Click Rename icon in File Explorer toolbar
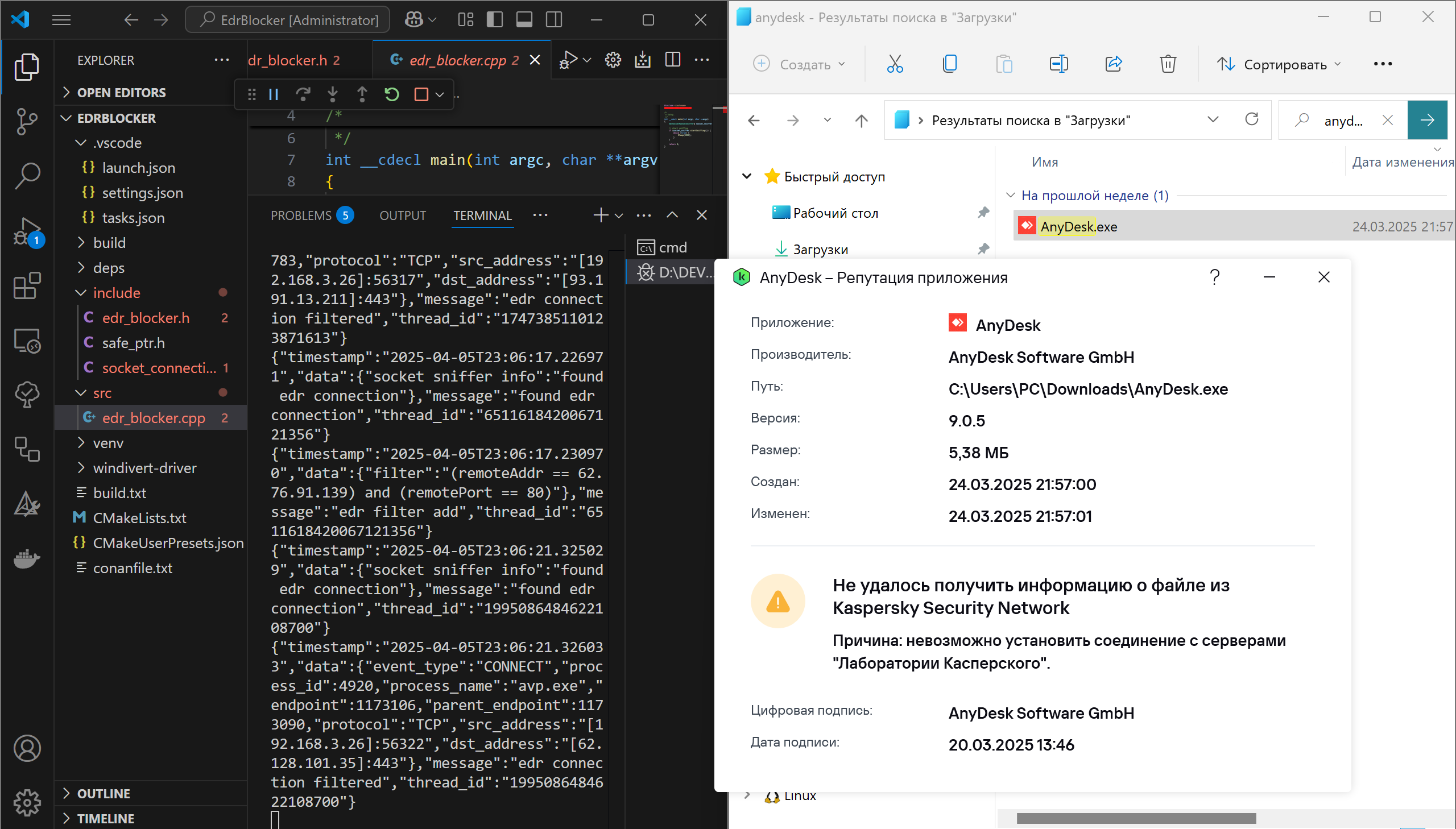The height and width of the screenshot is (829, 1456). tap(1058, 64)
